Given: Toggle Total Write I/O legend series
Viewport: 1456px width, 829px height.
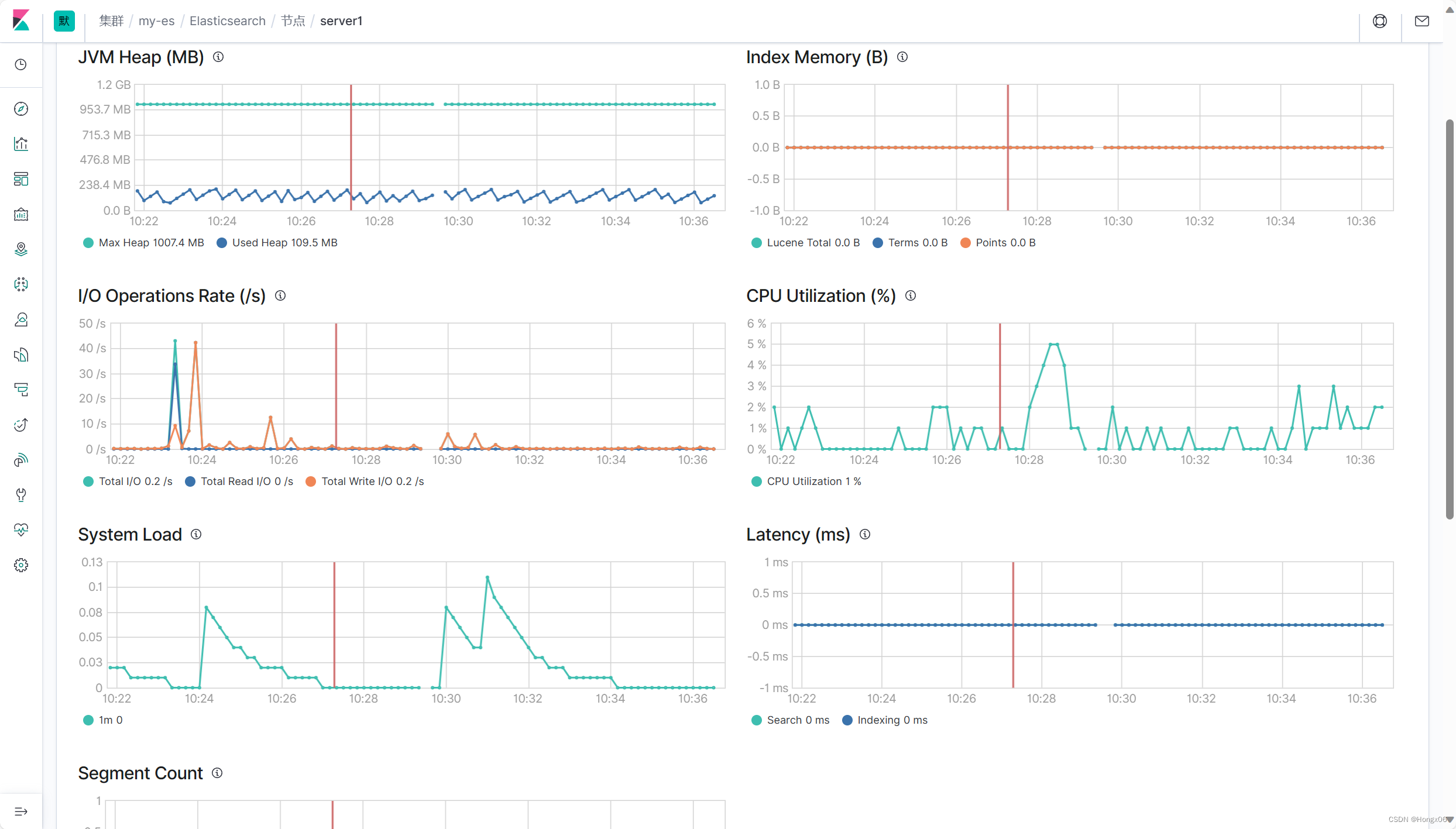Looking at the screenshot, I should click(x=365, y=481).
